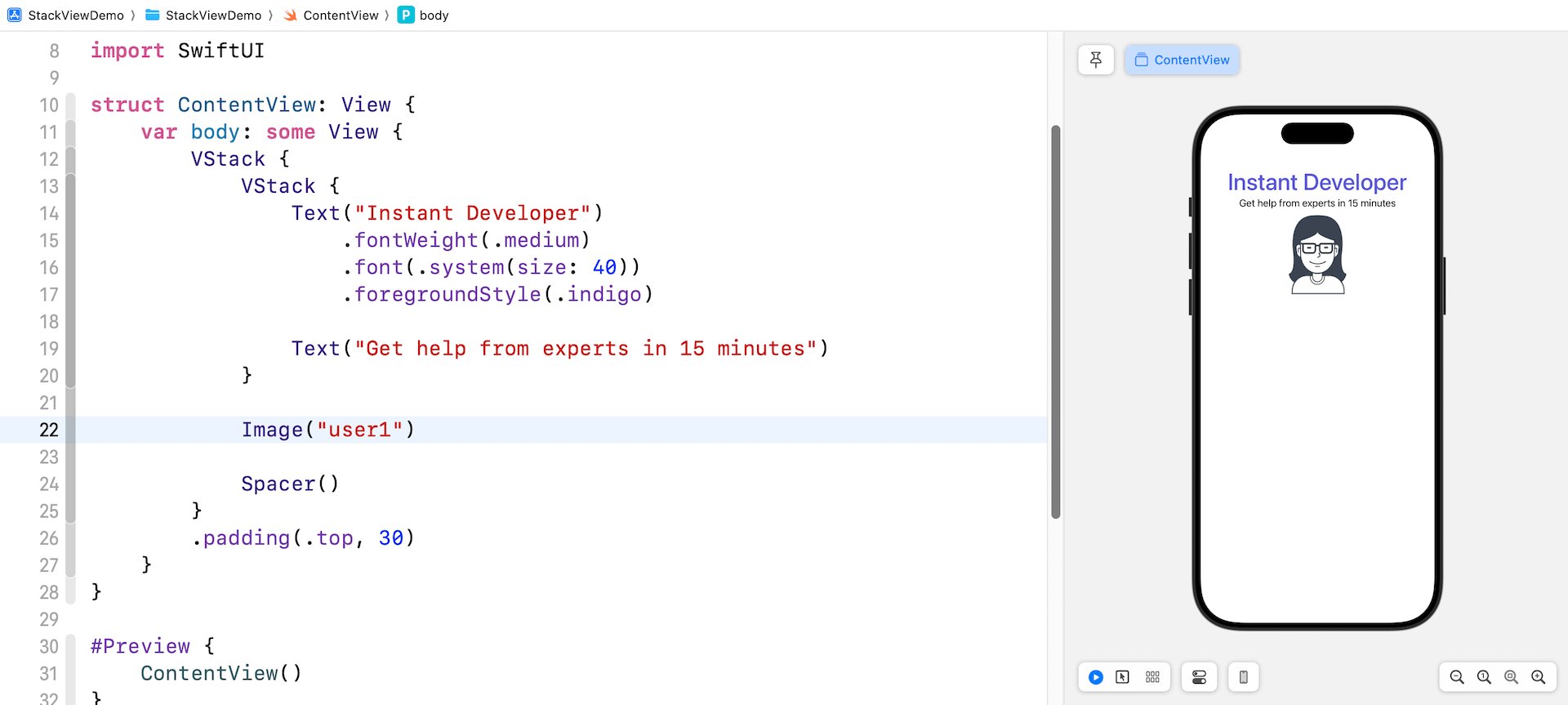Zoom in the preview canvas

click(x=1539, y=677)
